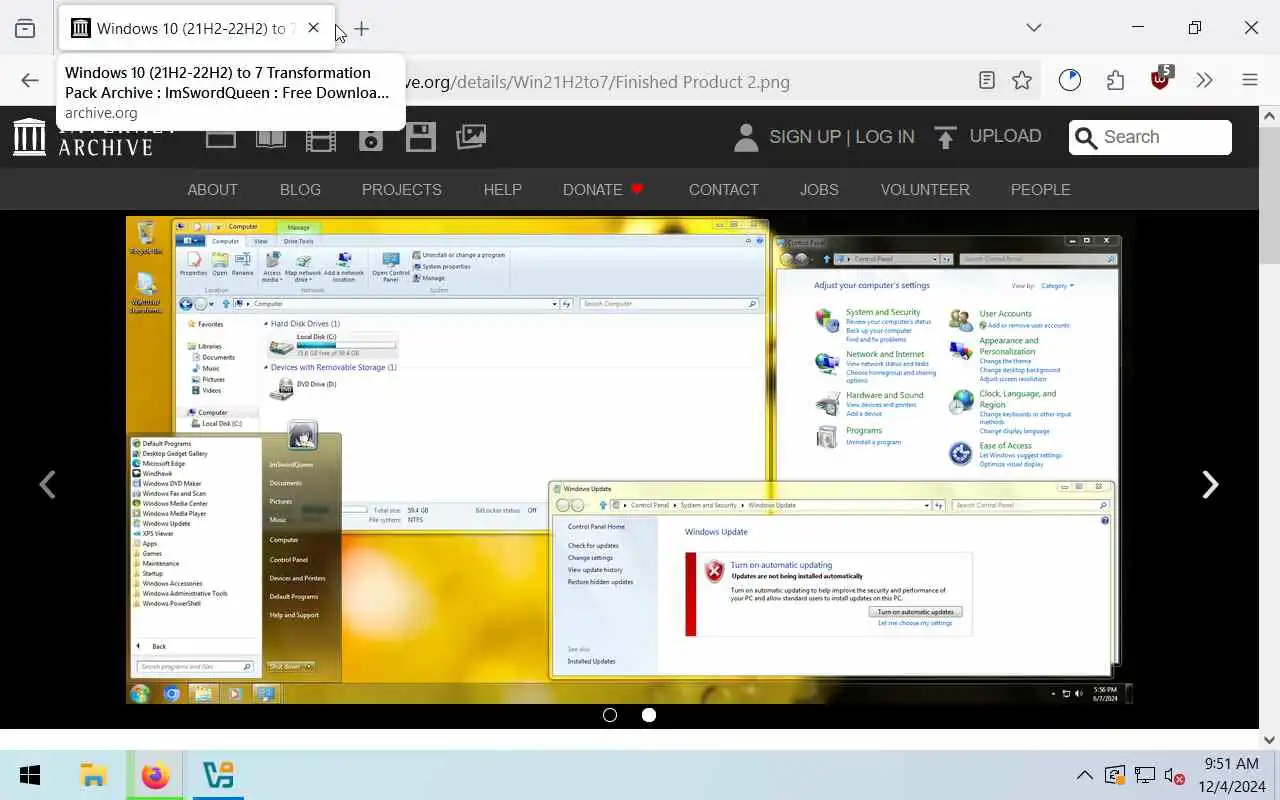The image size is (1280, 800).
Task: Click the Windows 7 transformation screenshot image
Action: [x=629, y=461]
